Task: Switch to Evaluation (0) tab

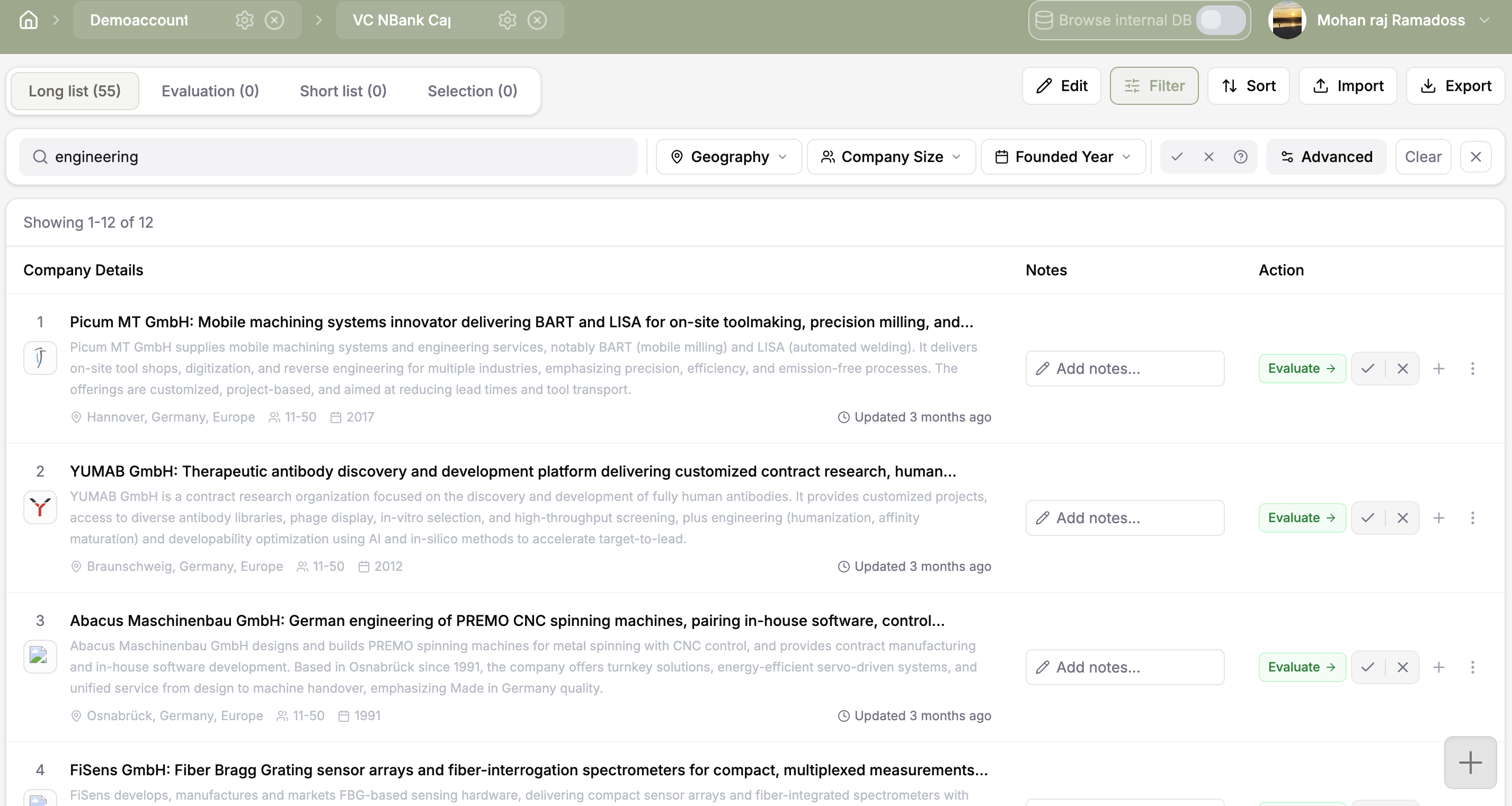Action: pos(210,91)
